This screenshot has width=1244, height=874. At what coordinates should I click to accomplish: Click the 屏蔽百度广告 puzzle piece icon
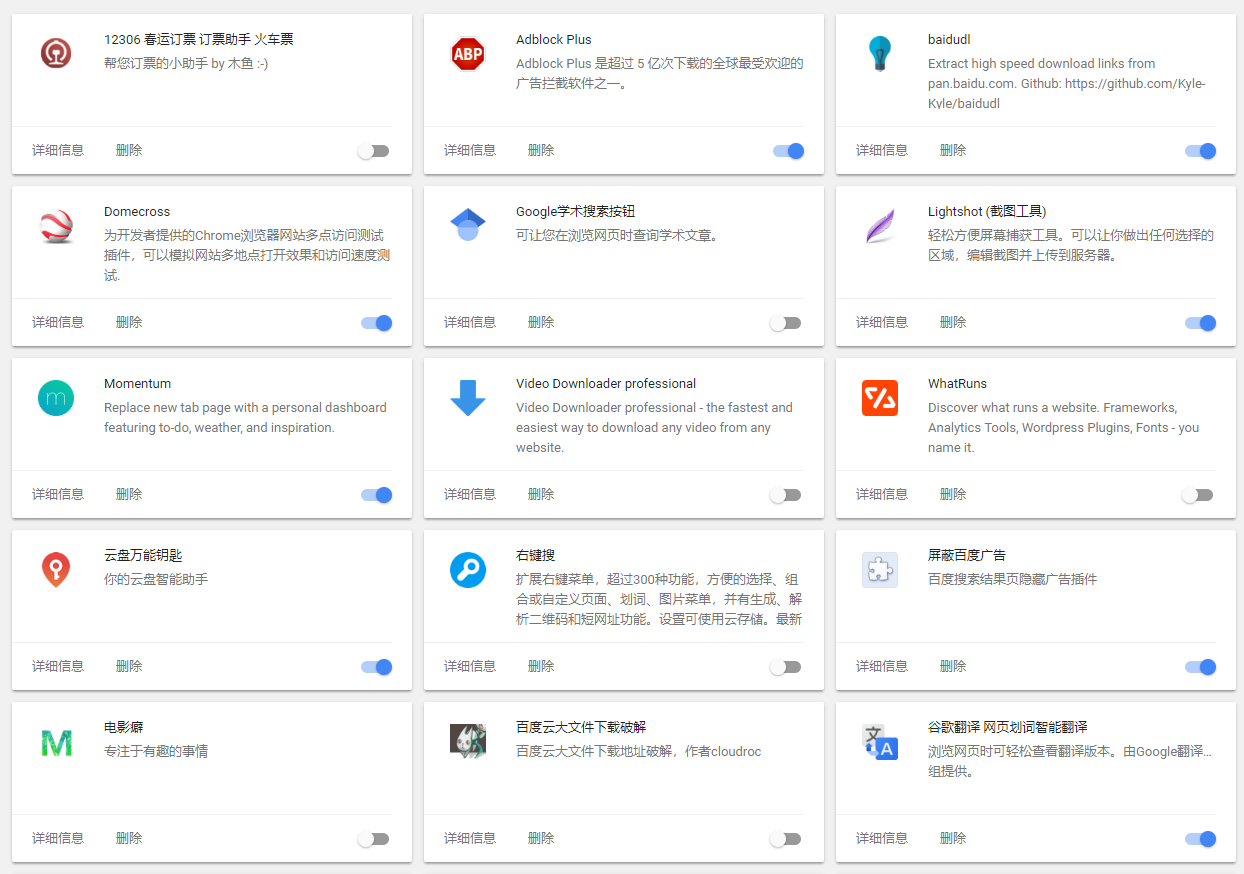[880, 570]
